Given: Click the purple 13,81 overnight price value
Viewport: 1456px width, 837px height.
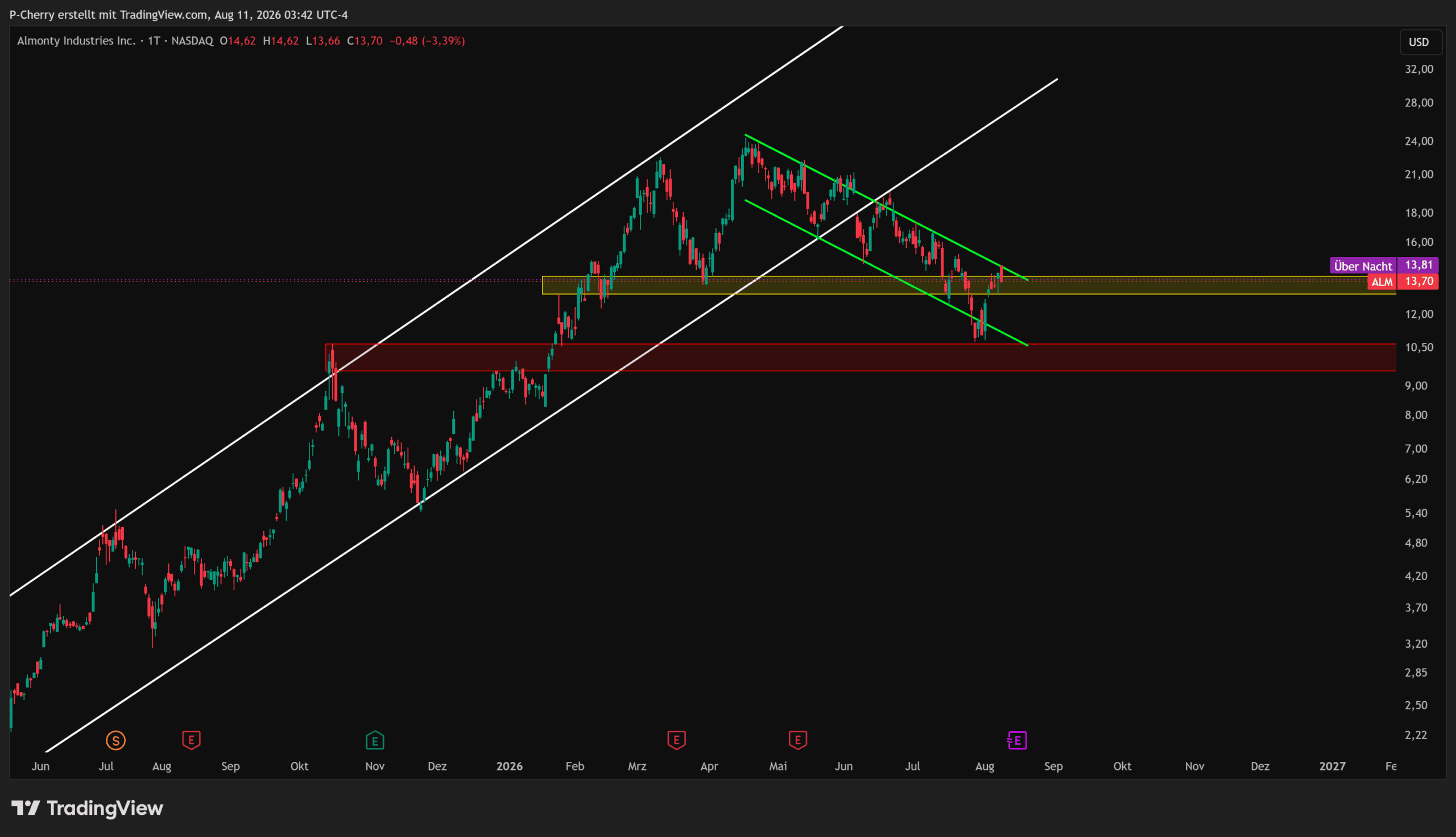Looking at the screenshot, I should (x=1418, y=265).
